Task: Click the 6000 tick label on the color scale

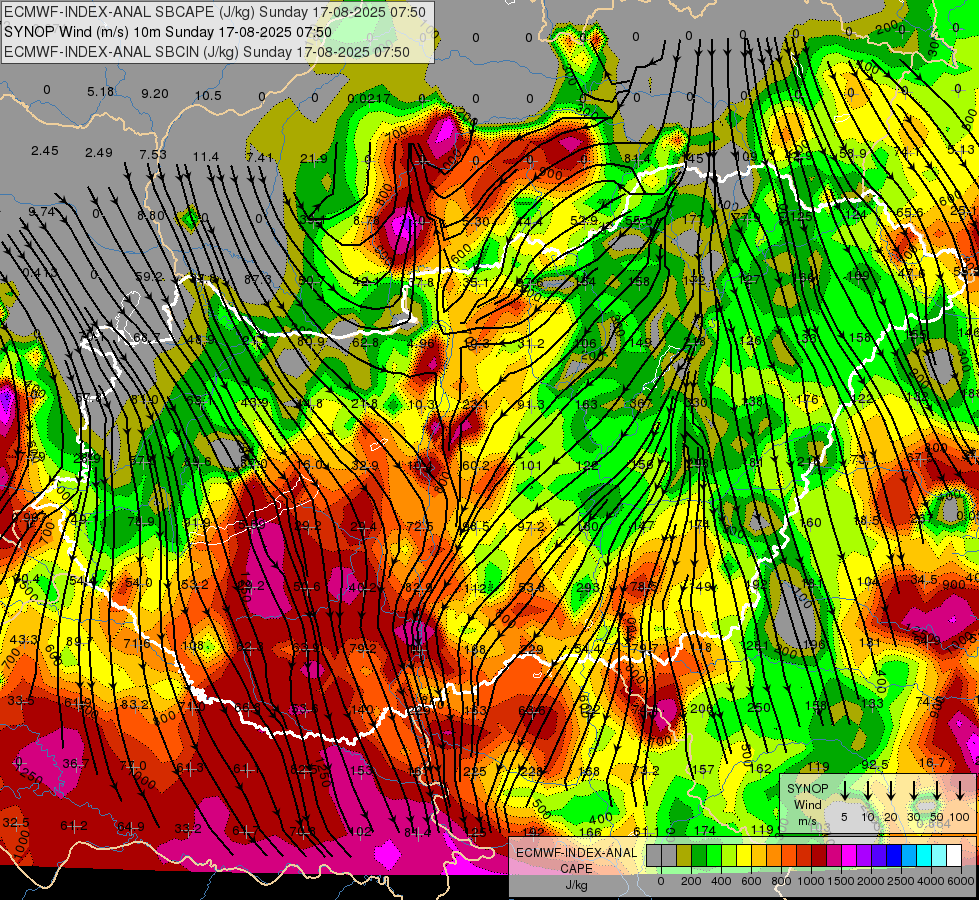Action: point(960,881)
